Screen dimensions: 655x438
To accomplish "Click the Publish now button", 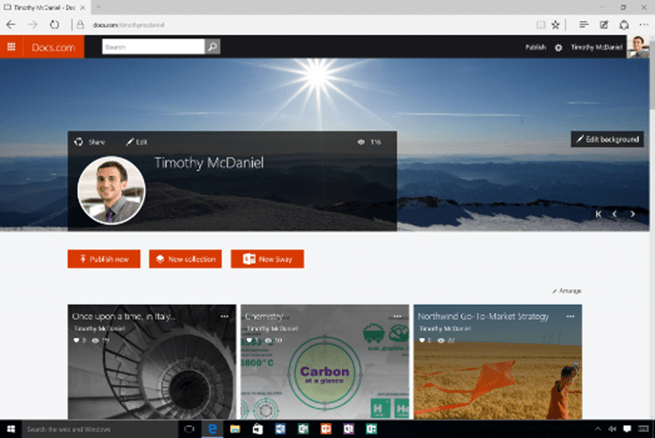I will click(x=104, y=259).
